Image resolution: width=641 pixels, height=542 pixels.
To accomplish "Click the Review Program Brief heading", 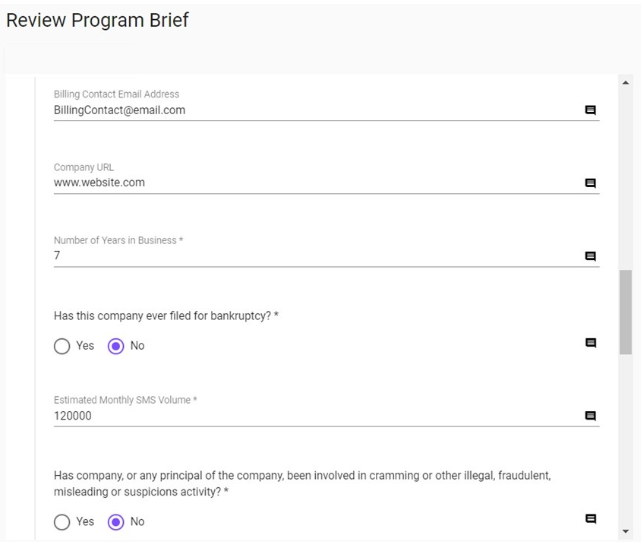I will [x=97, y=20].
